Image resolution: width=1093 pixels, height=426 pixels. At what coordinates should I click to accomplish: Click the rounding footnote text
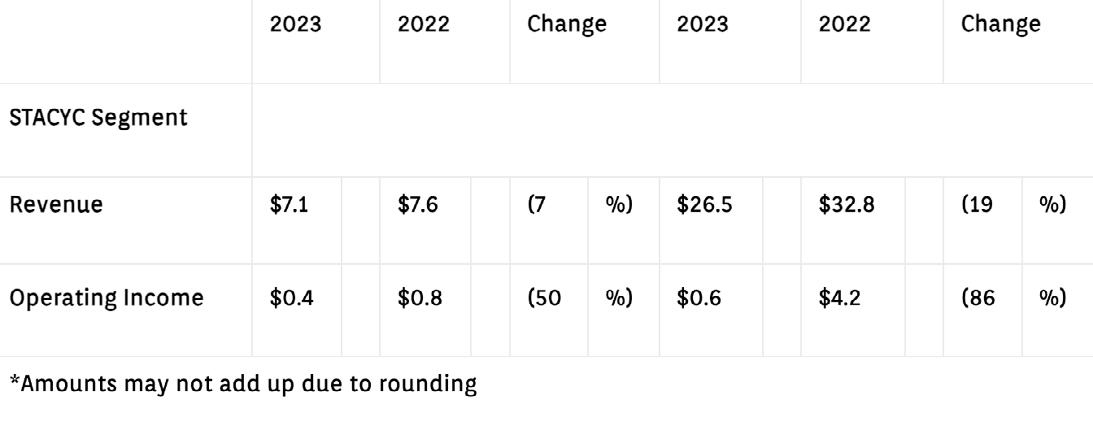pyautogui.click(x=243, y=383)
